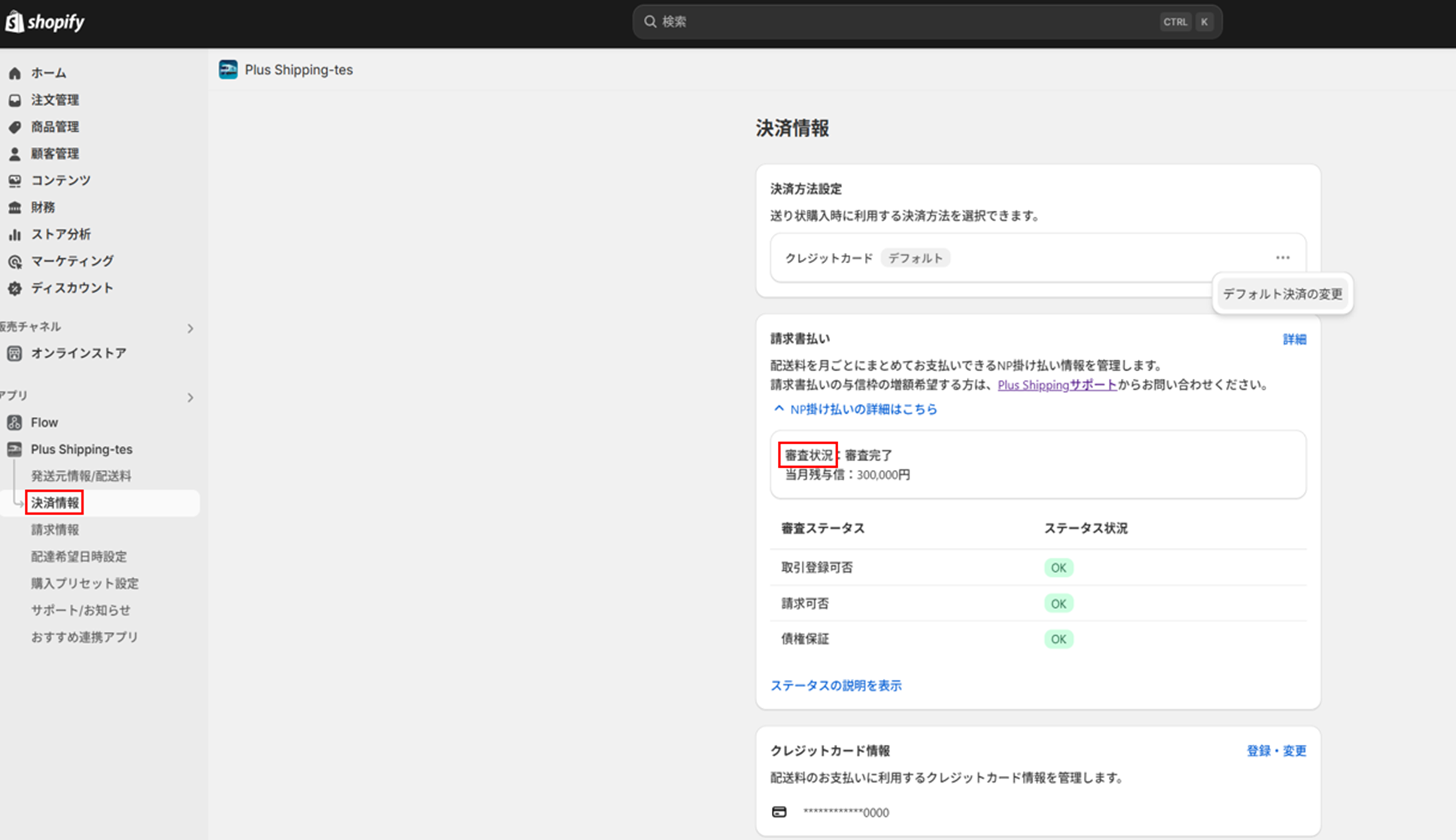Expand the 販売チャネル section chevron
The image size is (1456, 840).
pyautogui.click(x=190, y=328)
